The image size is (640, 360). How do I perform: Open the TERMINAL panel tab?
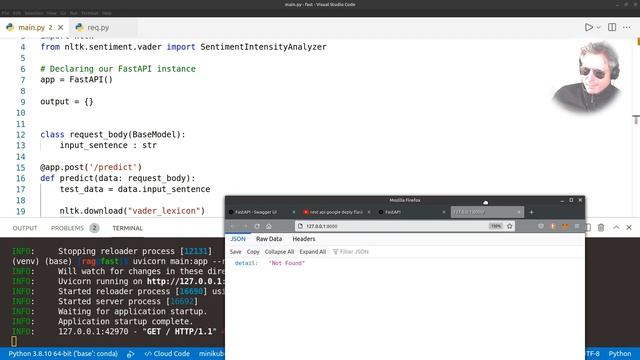tap(127, 228)
